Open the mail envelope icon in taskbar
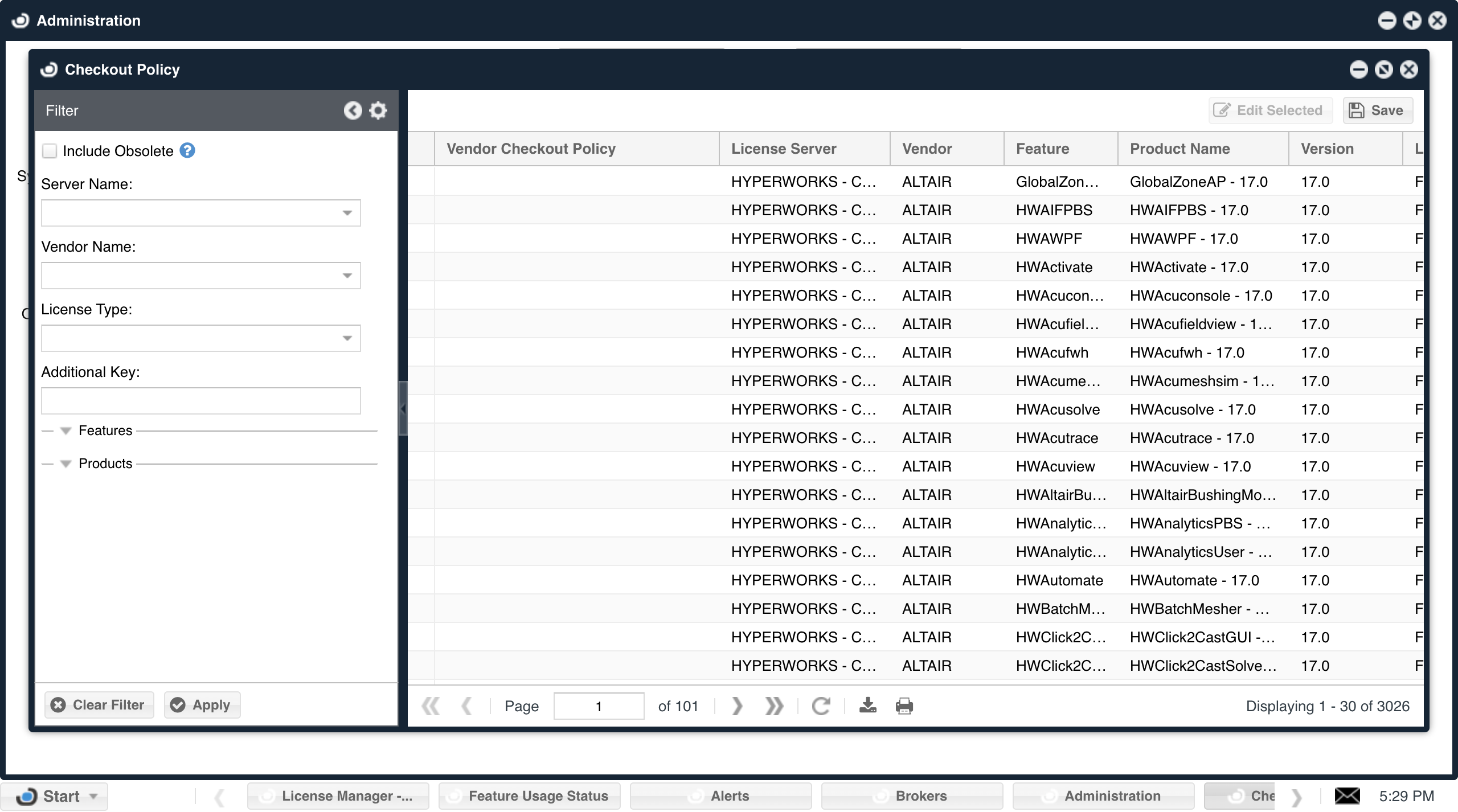Screen dimensions: 1458x812 [x=1347, y=795]
